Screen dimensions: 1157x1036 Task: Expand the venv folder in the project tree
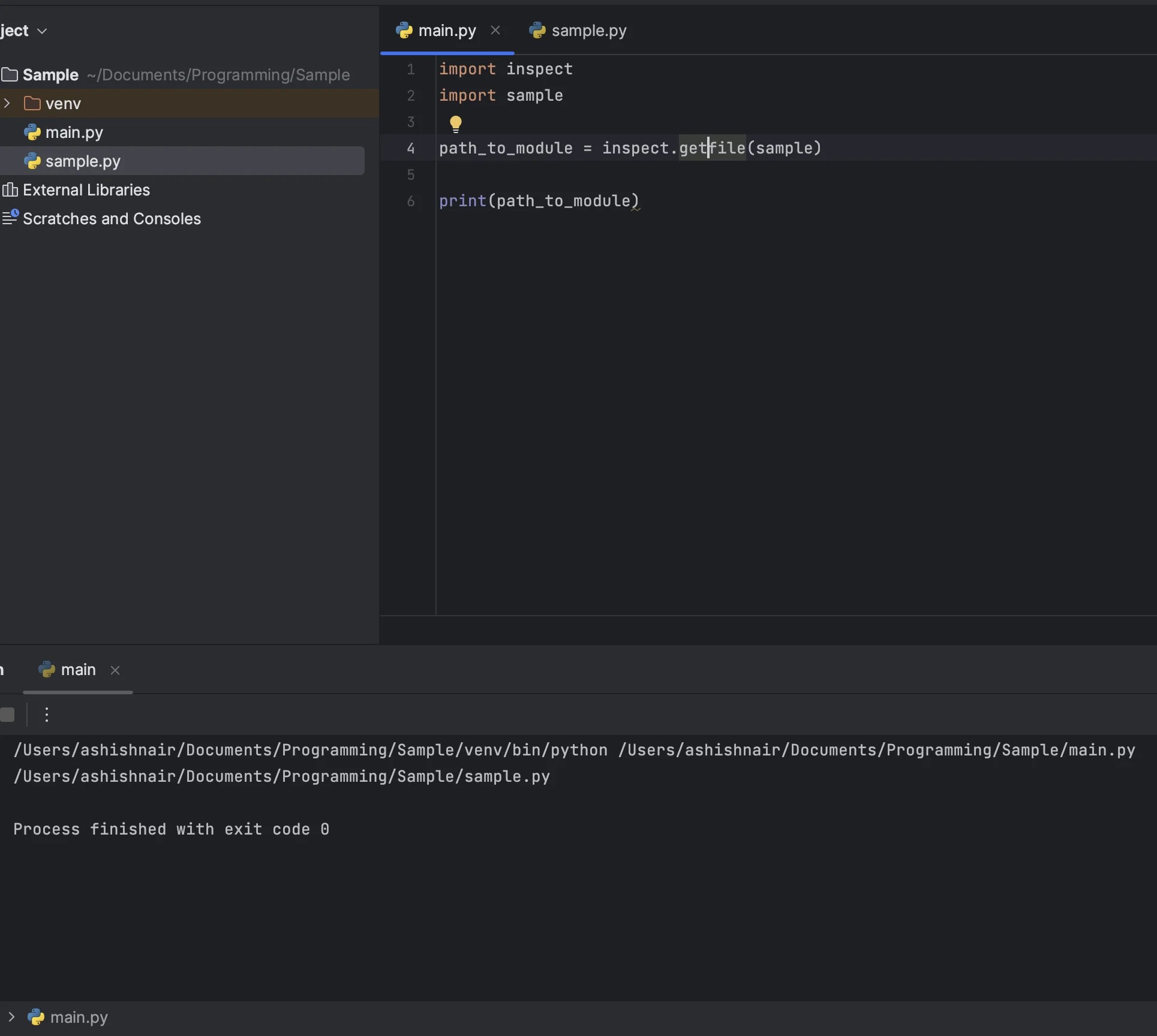[x=7, y=103]
